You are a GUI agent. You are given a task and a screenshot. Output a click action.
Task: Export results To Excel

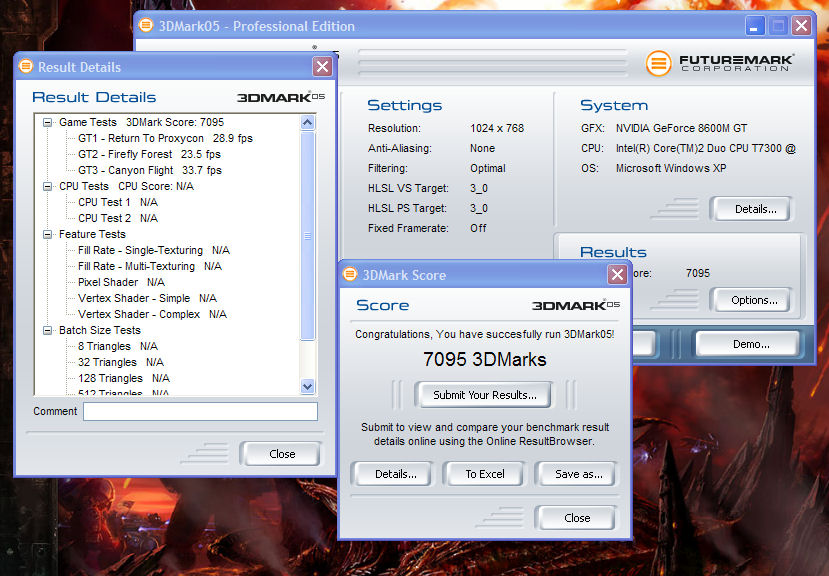pyautogui.click(x=484, y=474)
